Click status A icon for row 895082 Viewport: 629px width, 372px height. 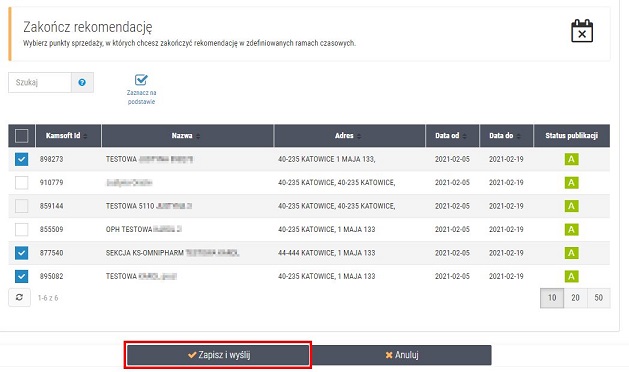click(x=572, y=276)
